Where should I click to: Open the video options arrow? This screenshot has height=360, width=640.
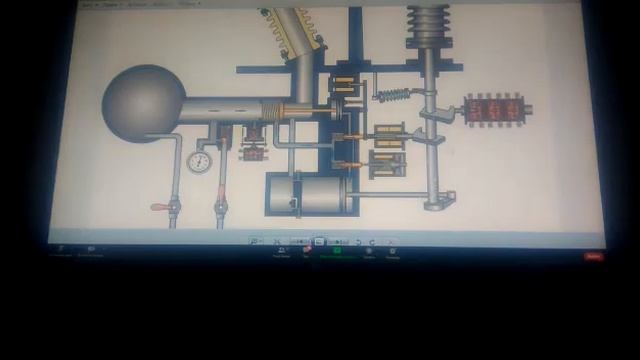click(x=104, y=249)
